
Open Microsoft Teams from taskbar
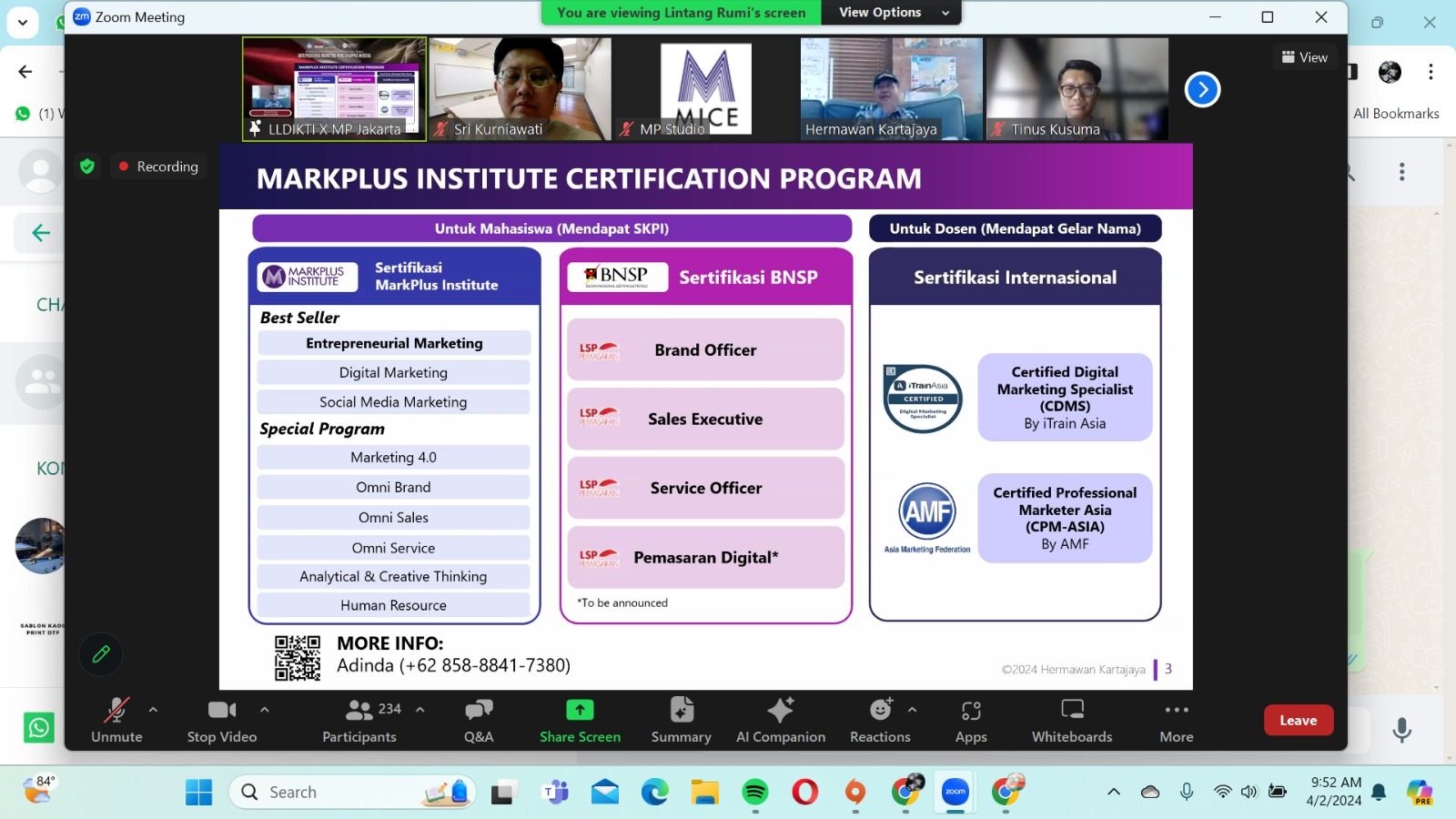click(555, 793)
